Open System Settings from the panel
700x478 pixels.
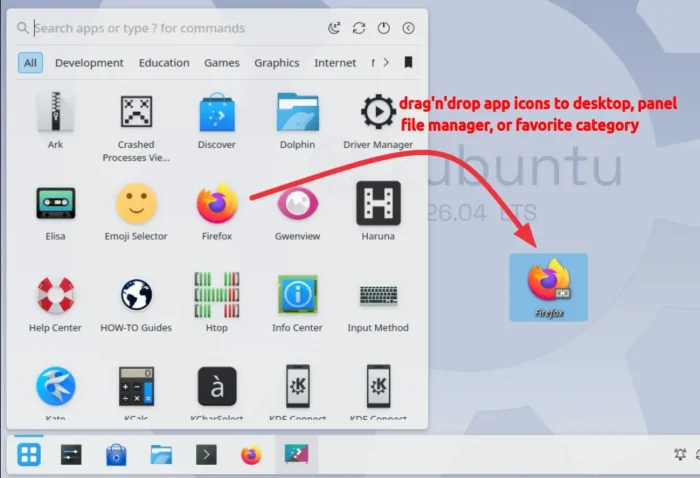click(x=71, y=455)
